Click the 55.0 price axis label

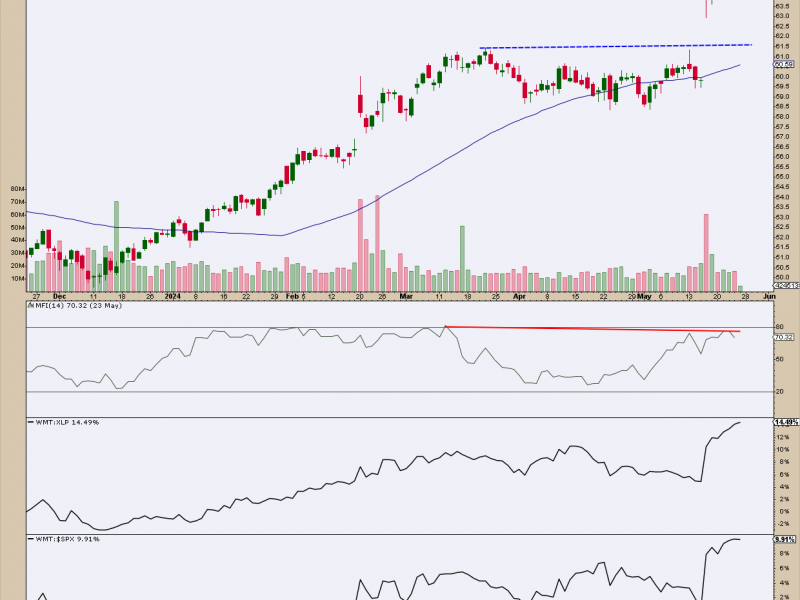click(783, 177)
